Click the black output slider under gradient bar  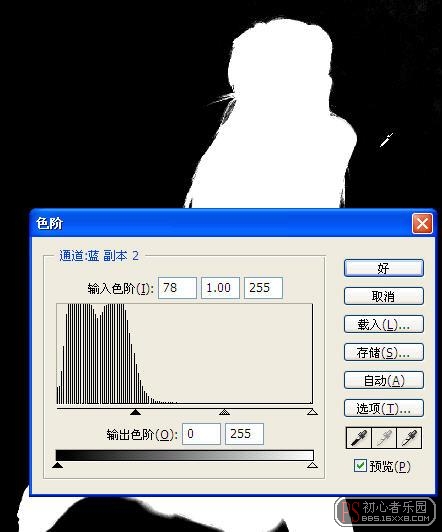click(58, 465)
